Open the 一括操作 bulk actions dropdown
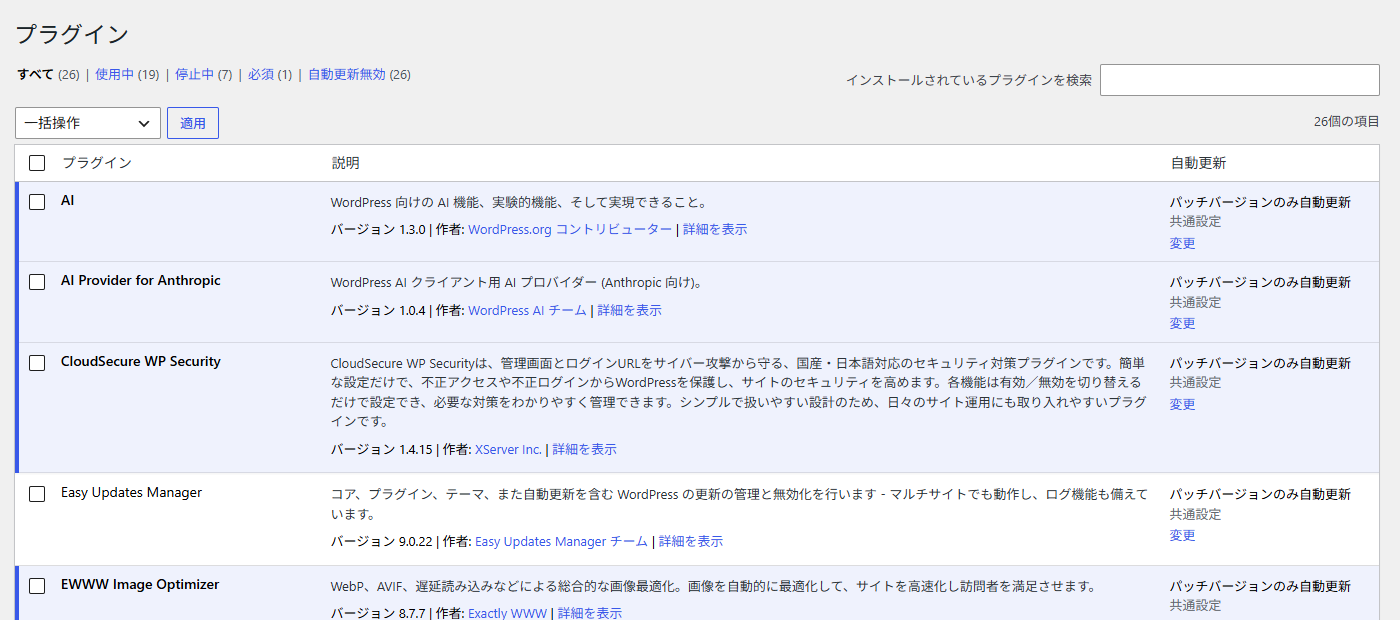The width and height of the screenshot is (1400, 620). click(88, 123)
